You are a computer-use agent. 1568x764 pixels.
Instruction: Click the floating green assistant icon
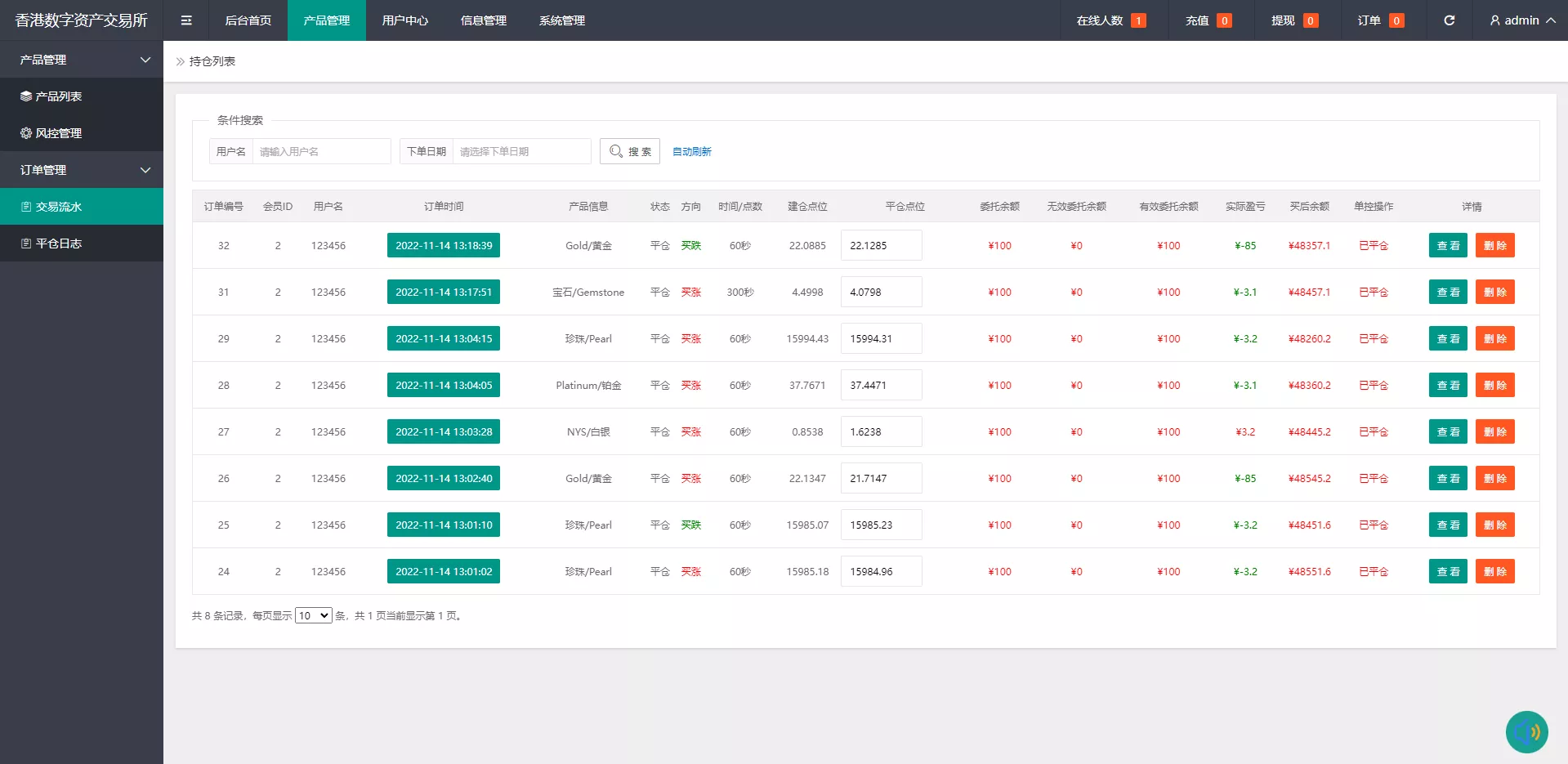click(x=1526, y=731)
